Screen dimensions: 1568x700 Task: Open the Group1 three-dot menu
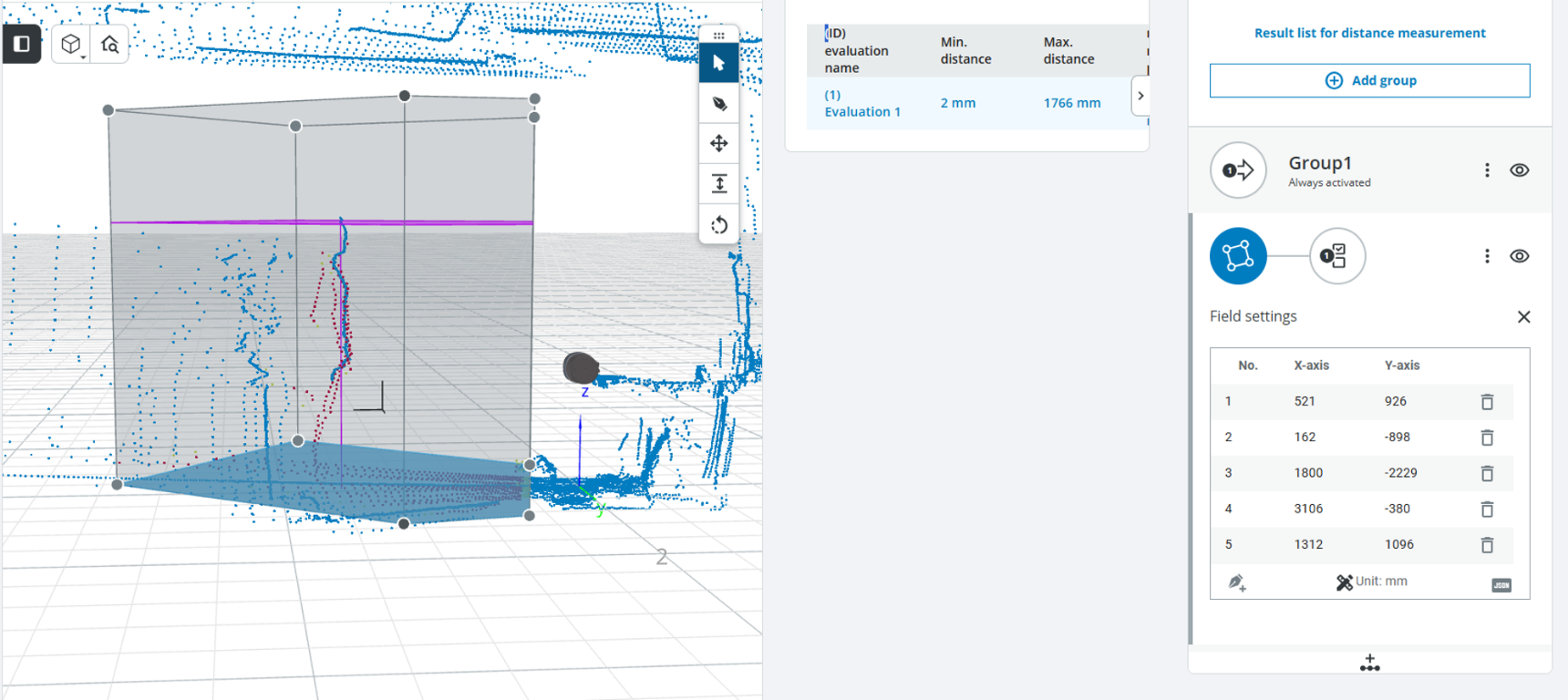point(1487,170)
